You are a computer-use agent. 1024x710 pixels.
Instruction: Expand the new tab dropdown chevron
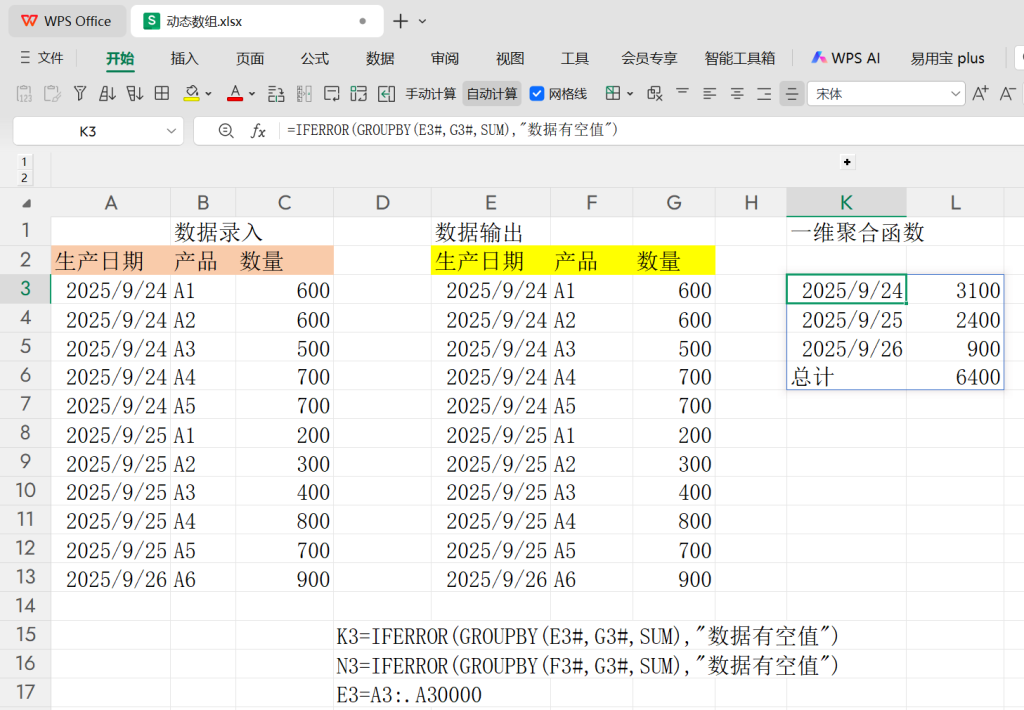[x=423, y=22]
